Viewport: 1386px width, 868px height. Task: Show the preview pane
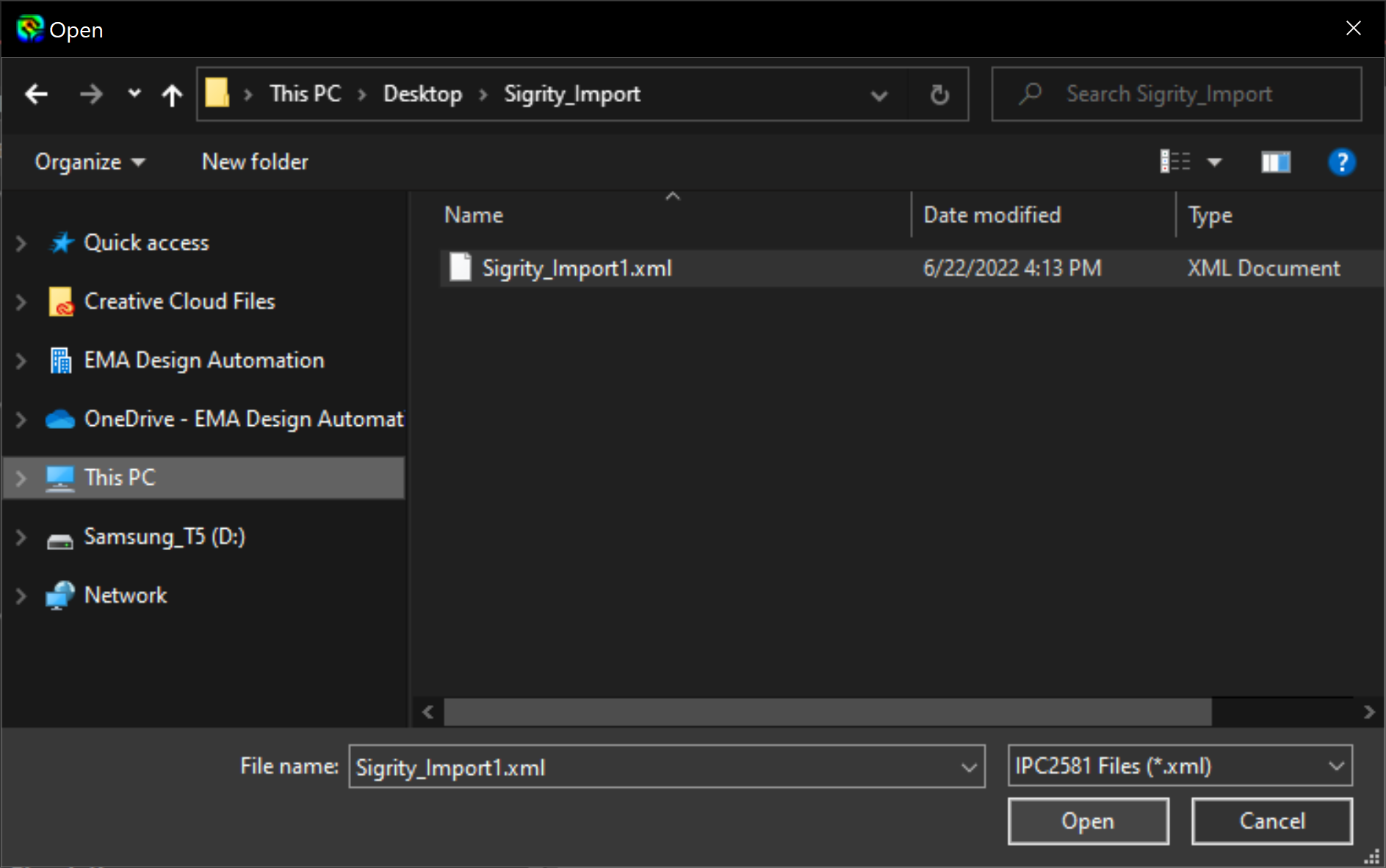point(1276,162)
